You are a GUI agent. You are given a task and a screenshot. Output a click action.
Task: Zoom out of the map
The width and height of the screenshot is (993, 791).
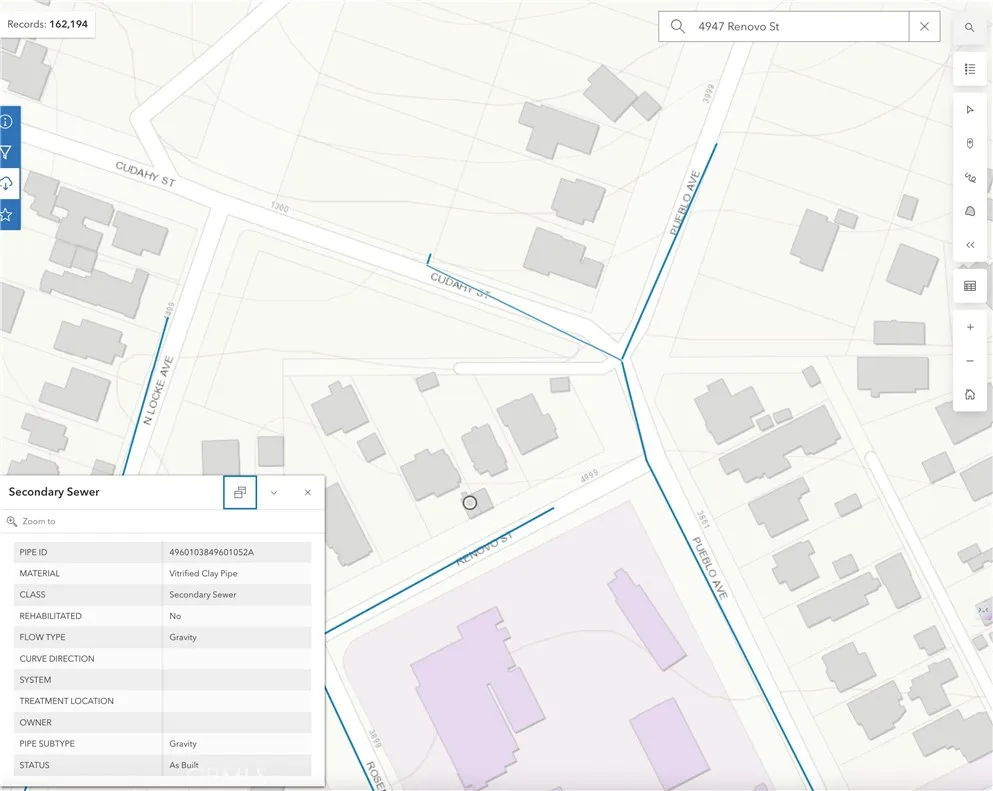969,361
